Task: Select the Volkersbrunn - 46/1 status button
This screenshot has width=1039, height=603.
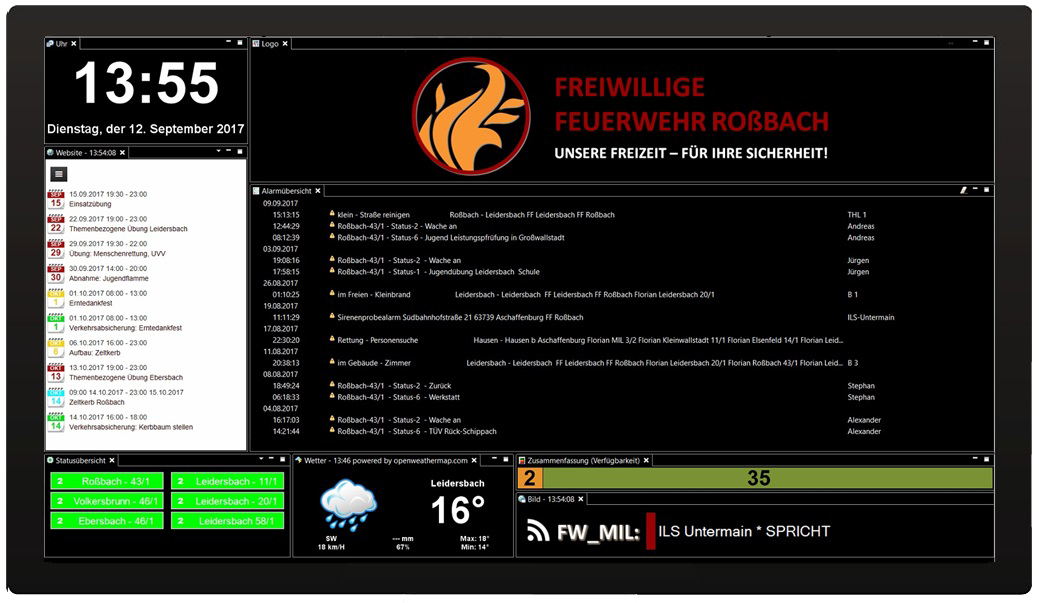Action: (107, 501)
